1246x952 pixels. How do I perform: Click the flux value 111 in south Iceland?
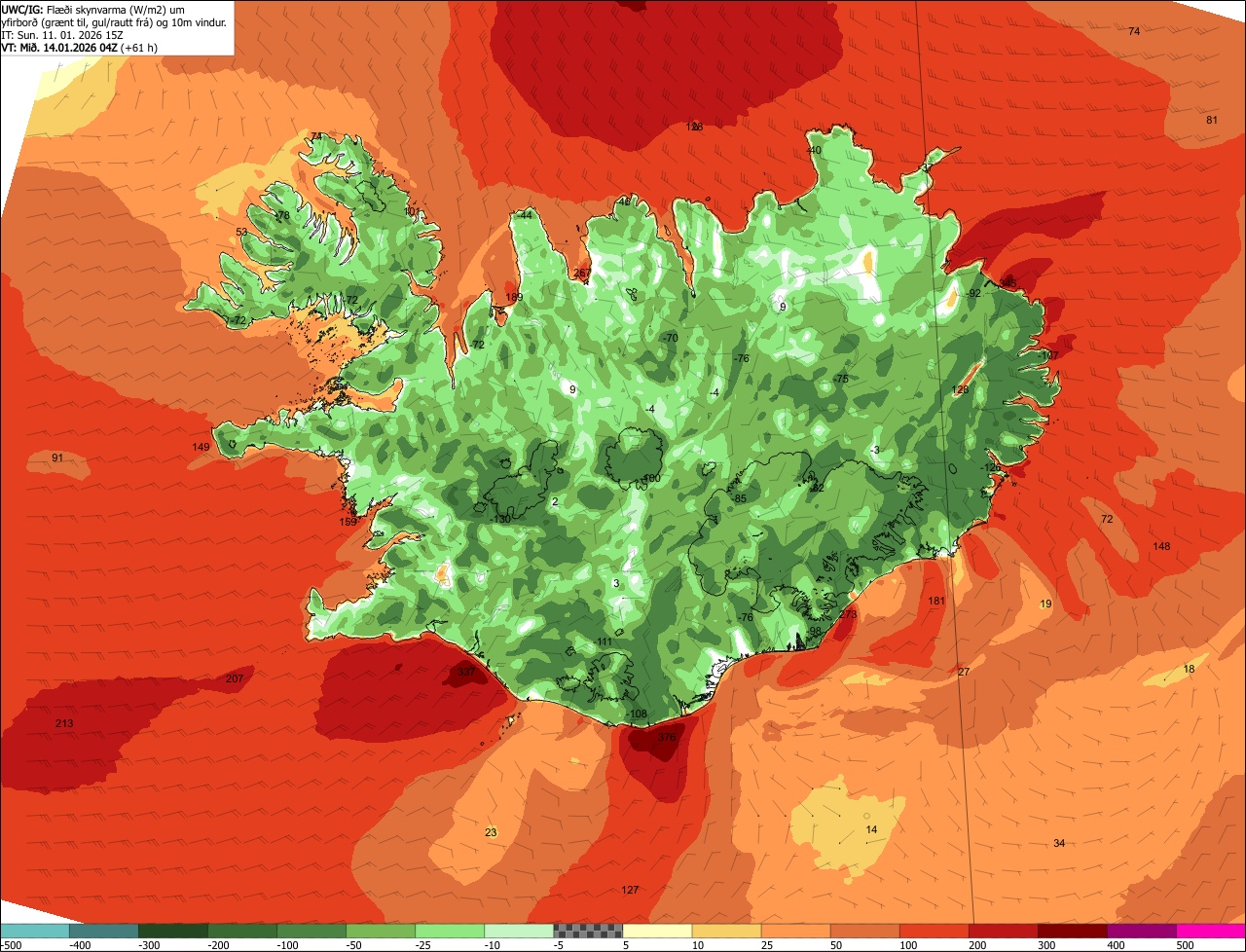click(x=605, y=641)
